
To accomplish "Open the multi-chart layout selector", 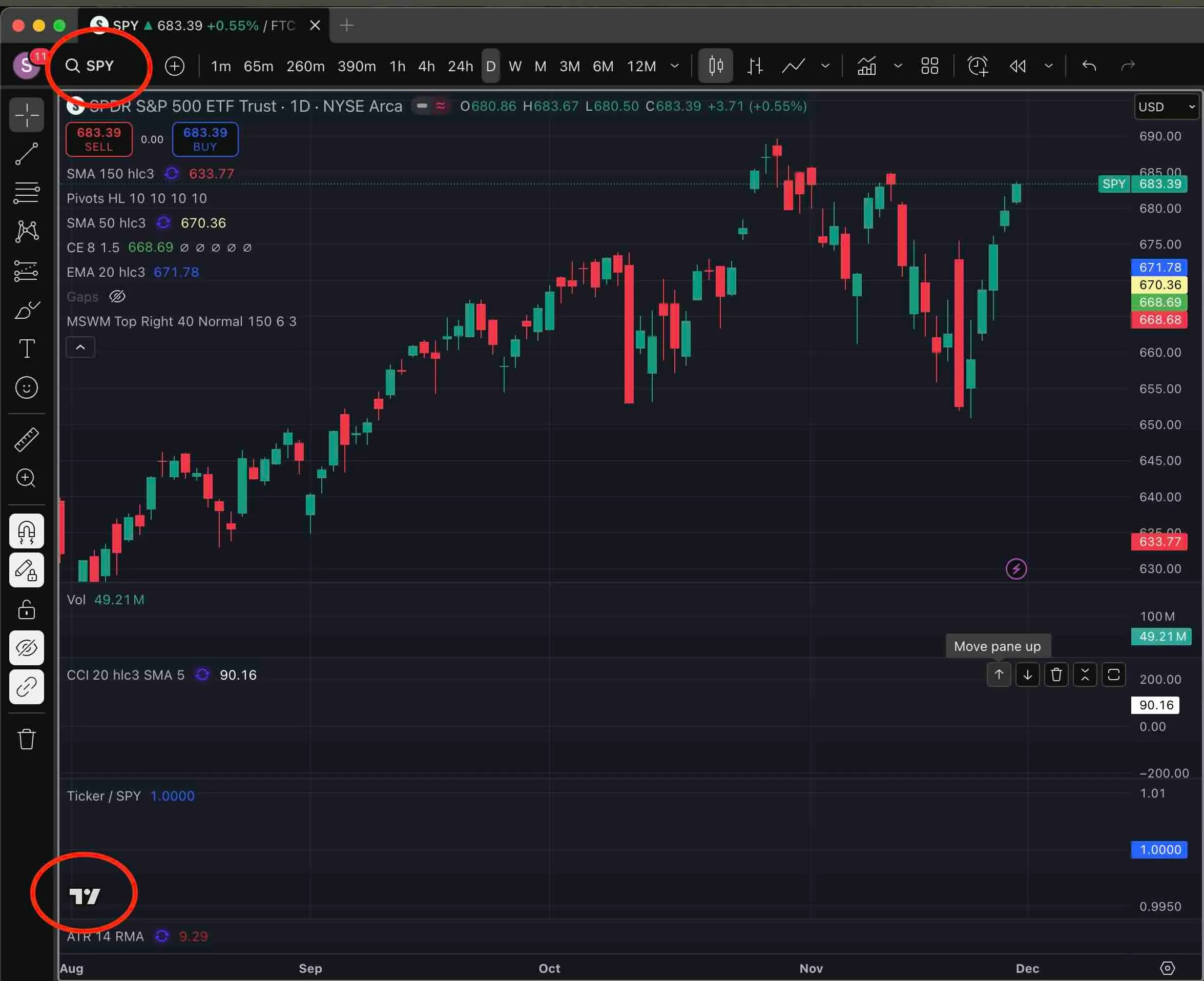I will tap(929, 66).
